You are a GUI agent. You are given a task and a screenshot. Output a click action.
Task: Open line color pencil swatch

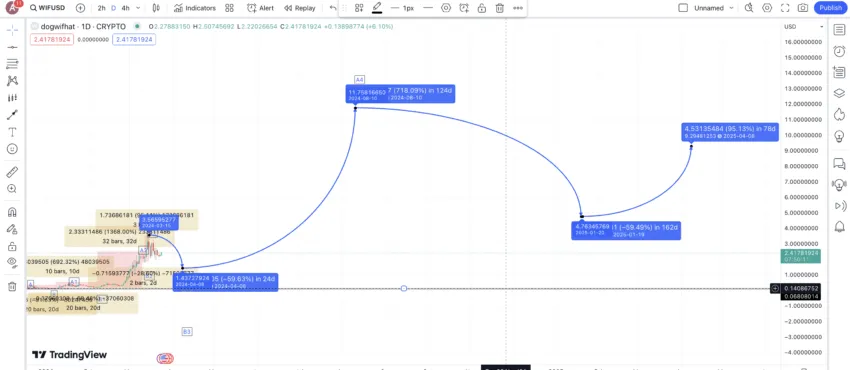[377, 8]
